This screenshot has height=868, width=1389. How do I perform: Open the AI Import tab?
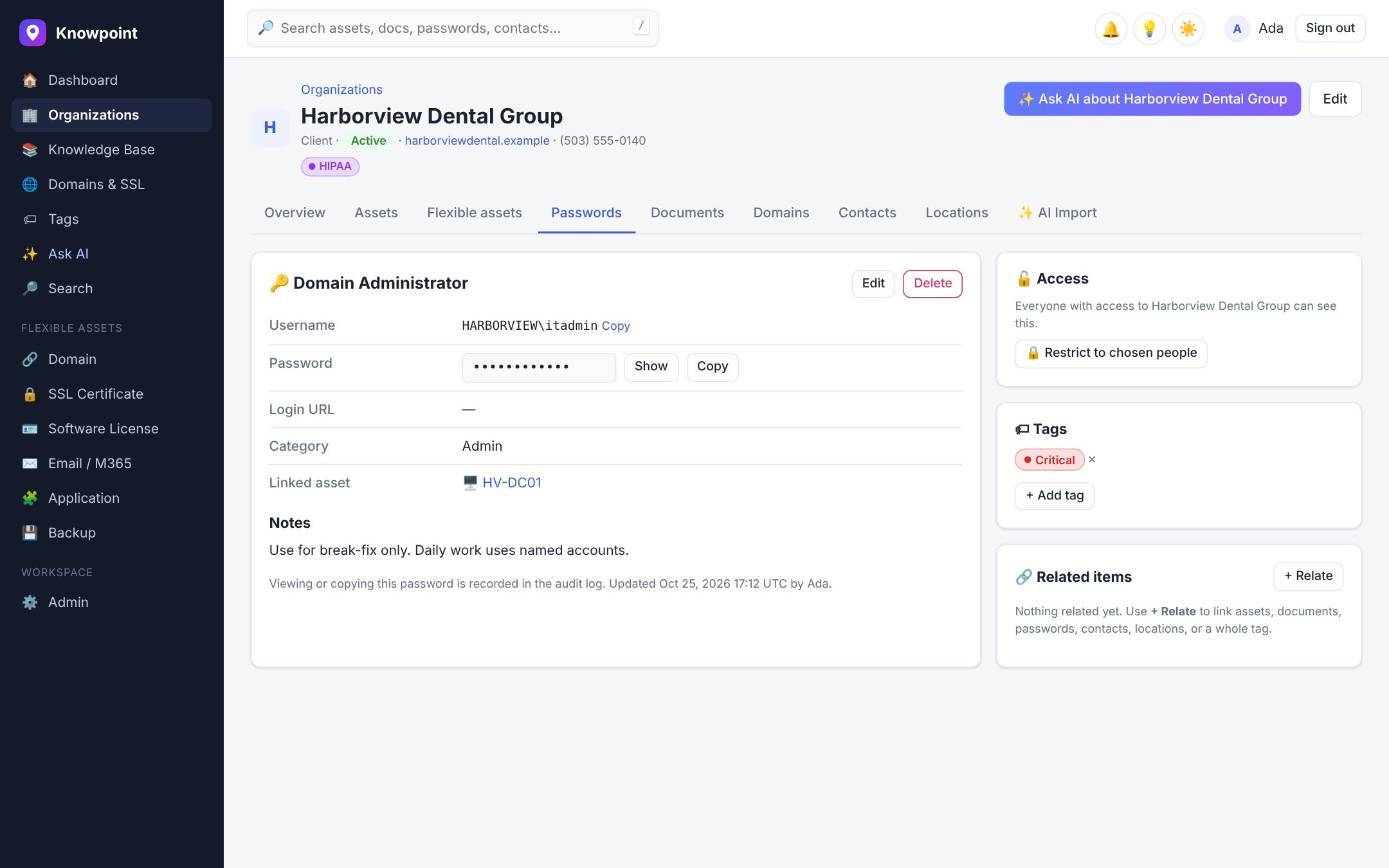pyautogui.click(x=1057, y=213)
